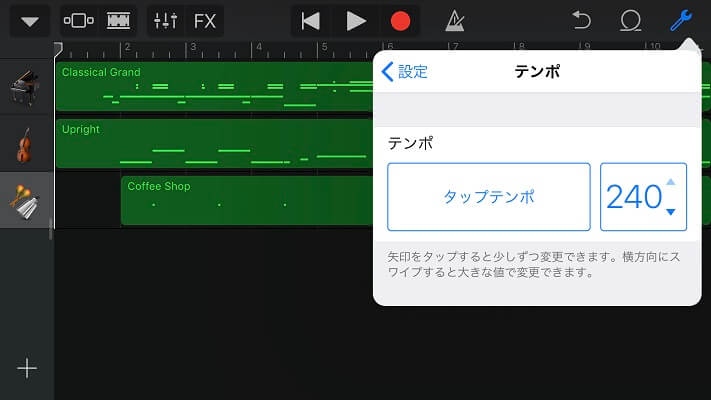Switch to instrument view button
The image size is (711, 400).
click(79, 21)
